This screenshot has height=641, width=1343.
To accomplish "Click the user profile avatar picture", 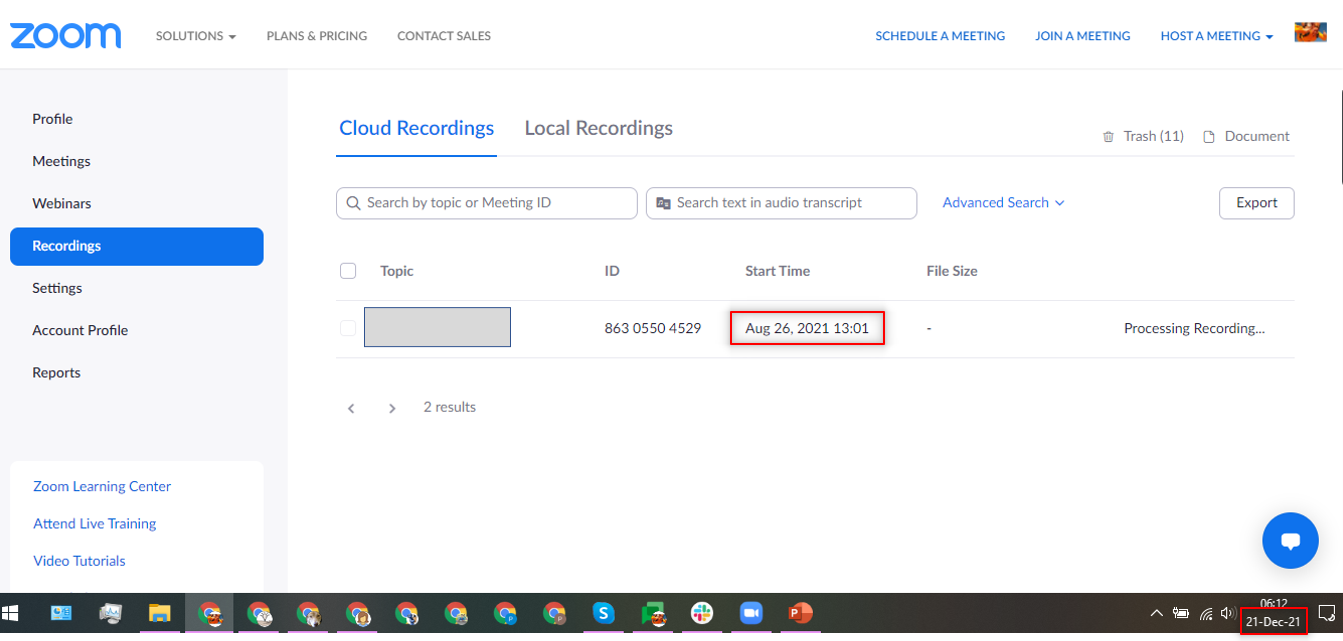I will click(x=1310, y=33).
